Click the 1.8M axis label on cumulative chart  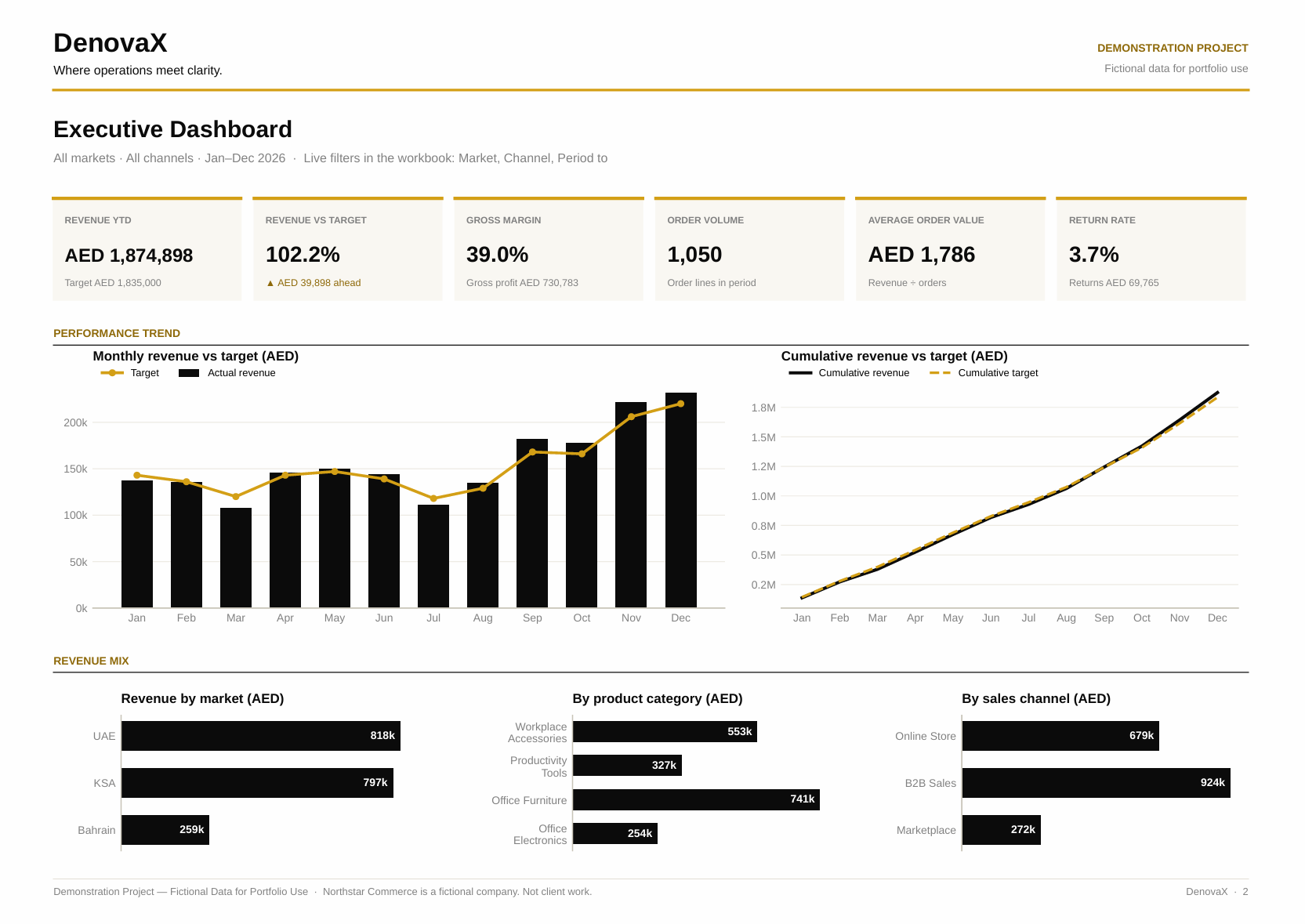(x=763, y=408)
